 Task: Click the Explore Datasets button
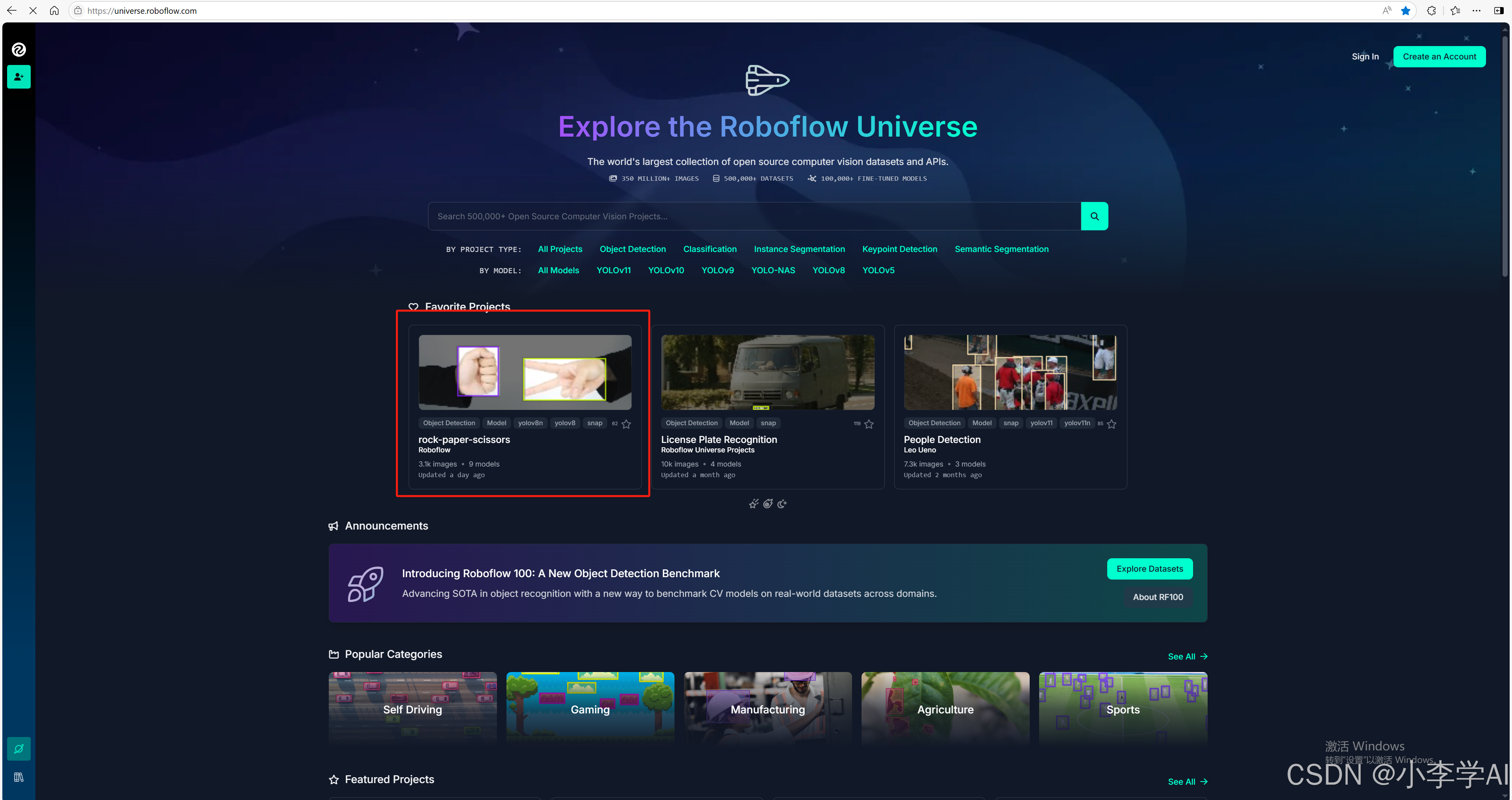1149,568
